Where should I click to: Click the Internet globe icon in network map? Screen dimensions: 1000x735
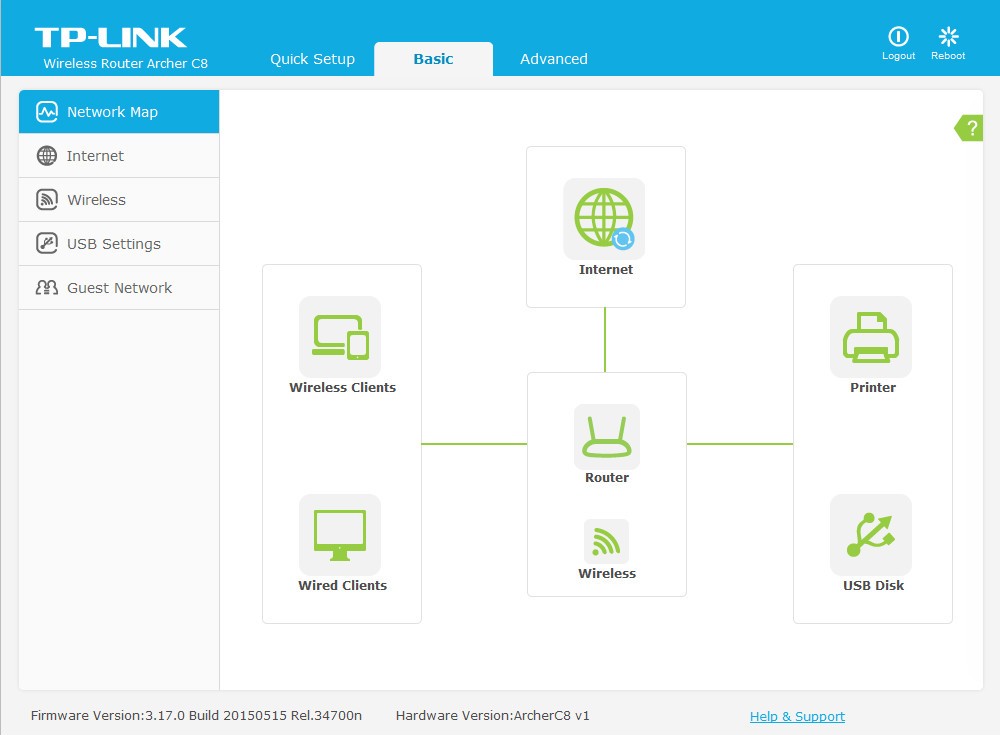click(604, 218)
